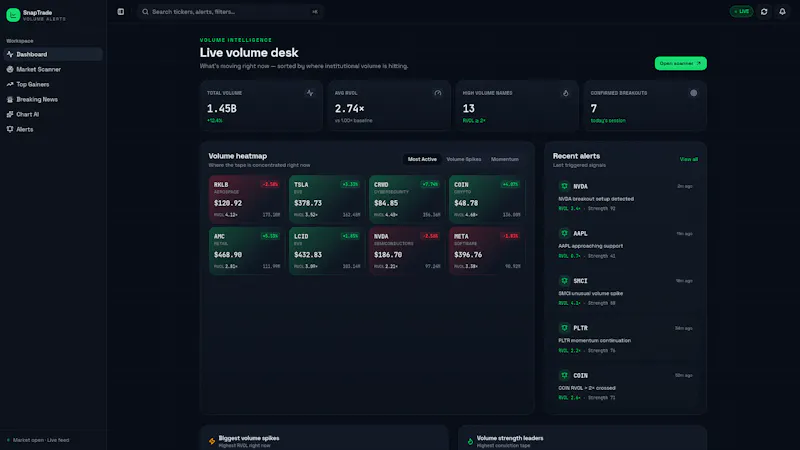
Task: Click the Avg RVOL gauge icon
Action: click(x=438, y=93)
